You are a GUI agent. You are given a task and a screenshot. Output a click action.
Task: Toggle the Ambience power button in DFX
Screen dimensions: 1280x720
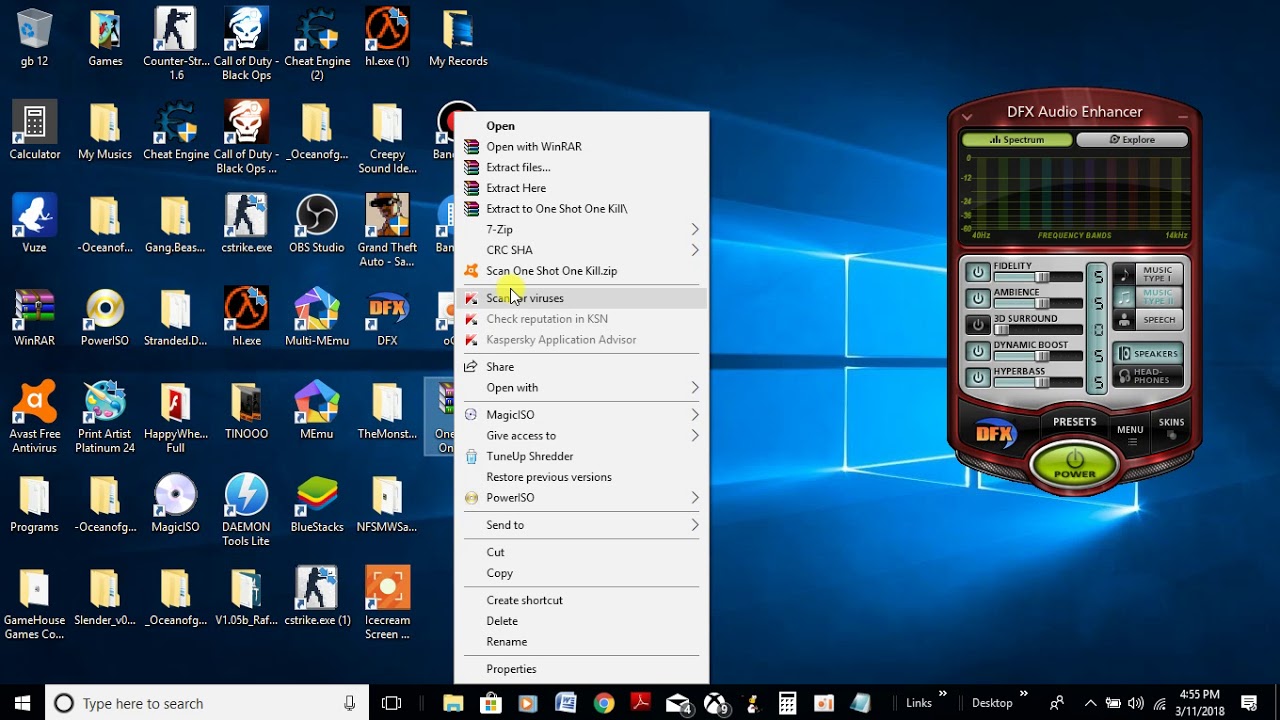tap(977, 298)
